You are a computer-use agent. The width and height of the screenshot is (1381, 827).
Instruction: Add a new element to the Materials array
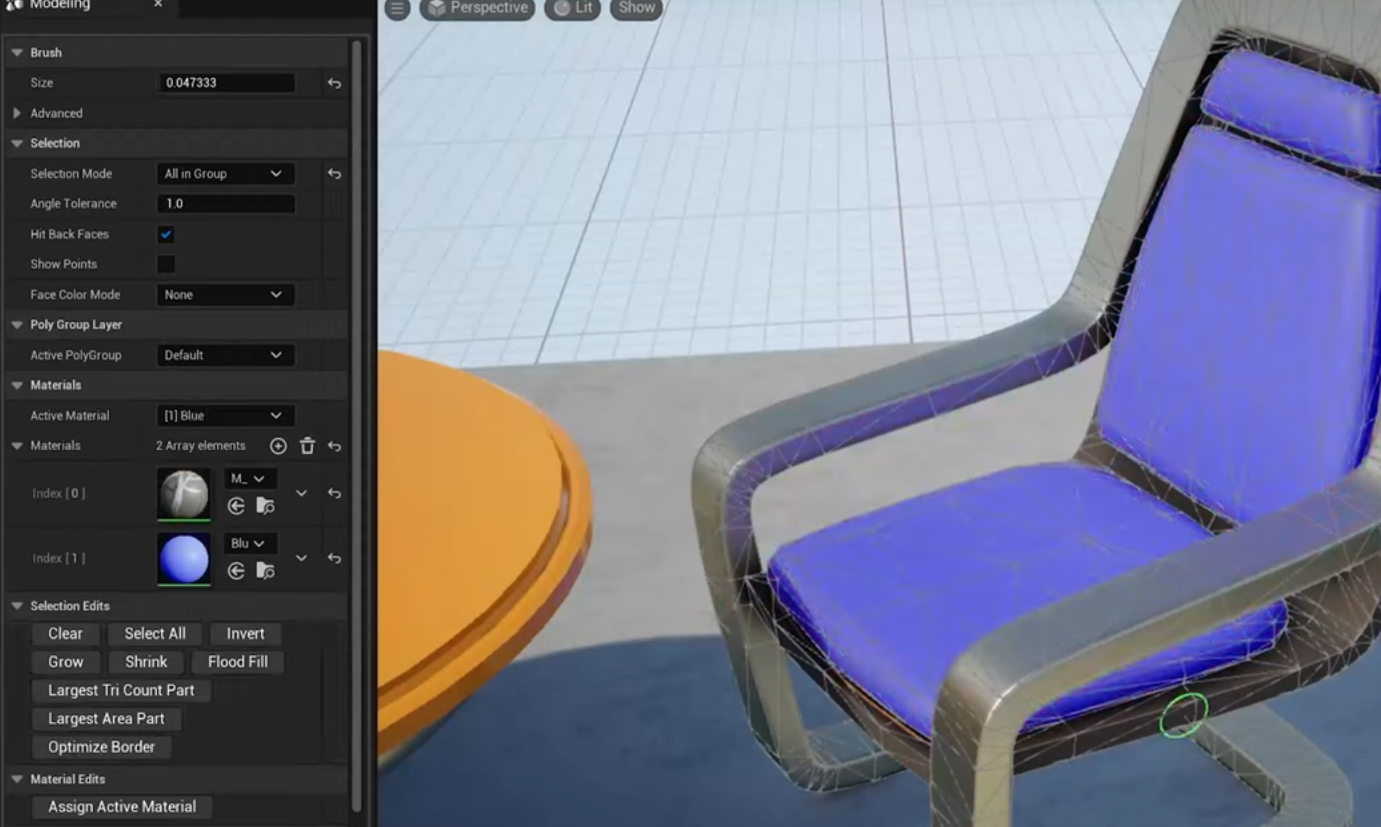278,446
